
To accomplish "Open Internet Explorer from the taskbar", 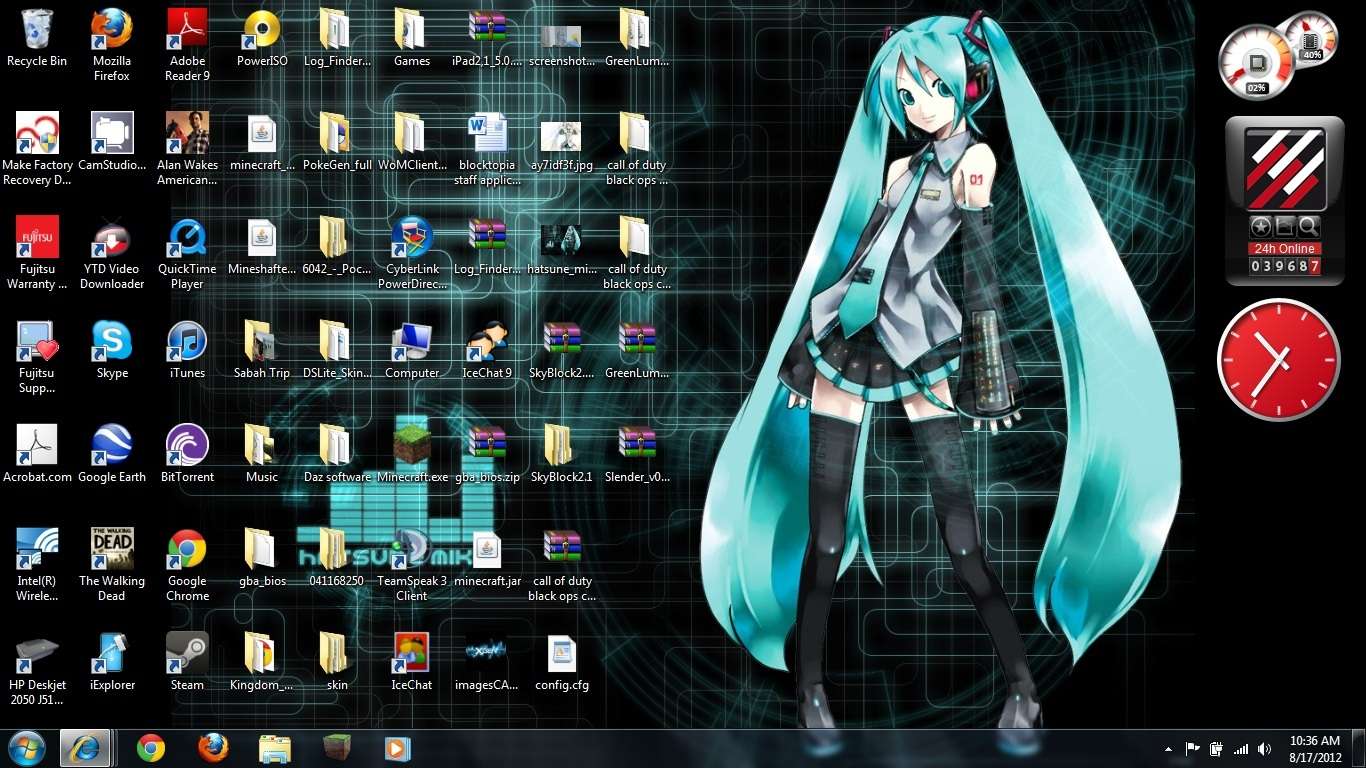I will coord(85,748).
